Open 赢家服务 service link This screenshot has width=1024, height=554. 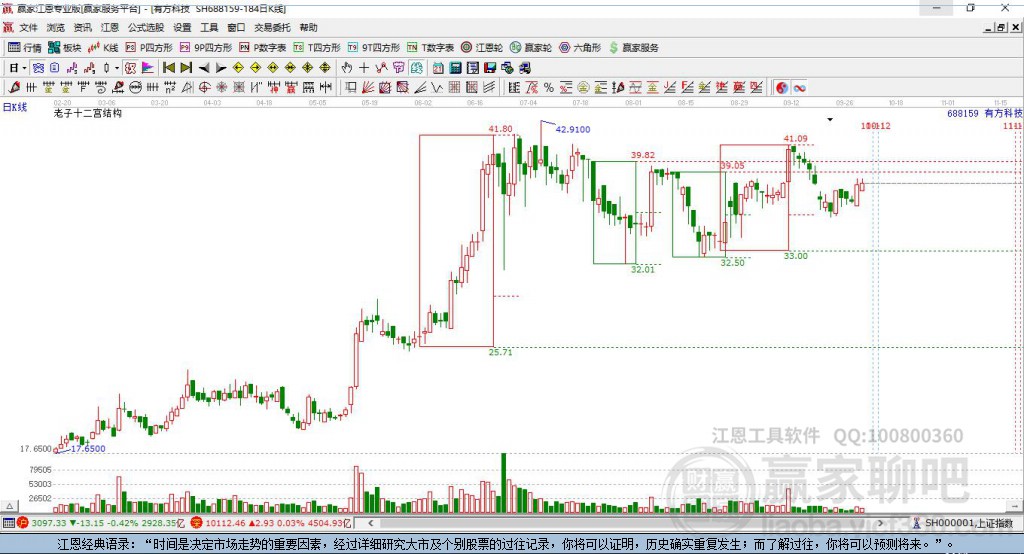click(x=633, y=48)
